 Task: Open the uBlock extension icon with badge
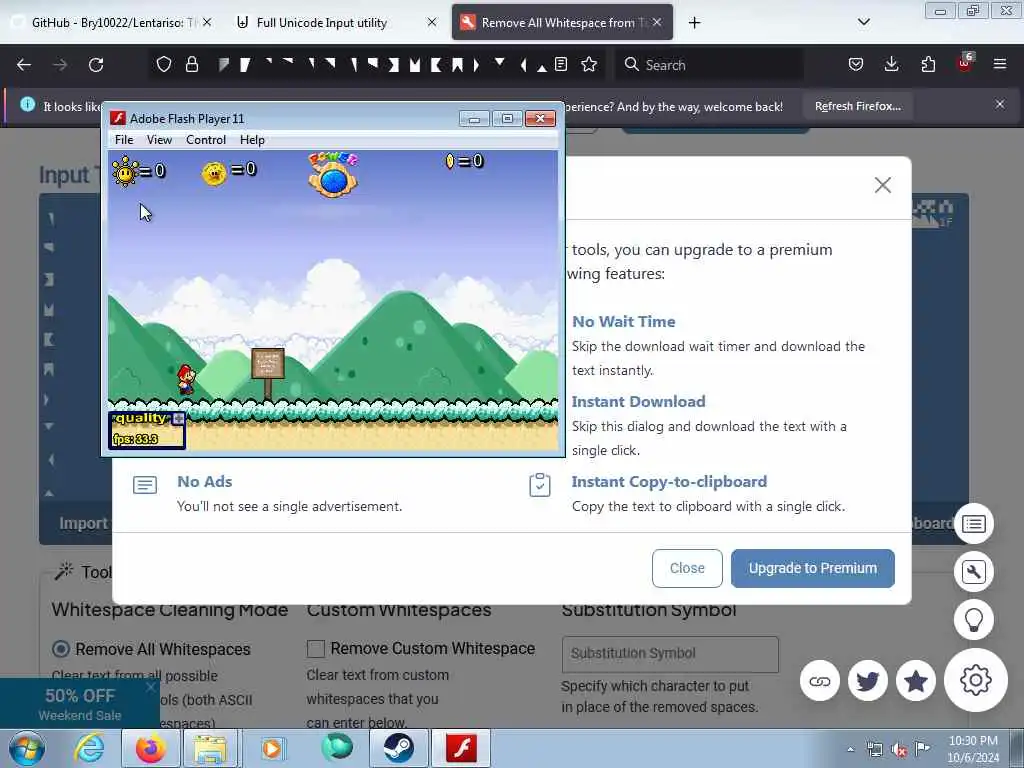pyautogui.click(x=965, y=63)
